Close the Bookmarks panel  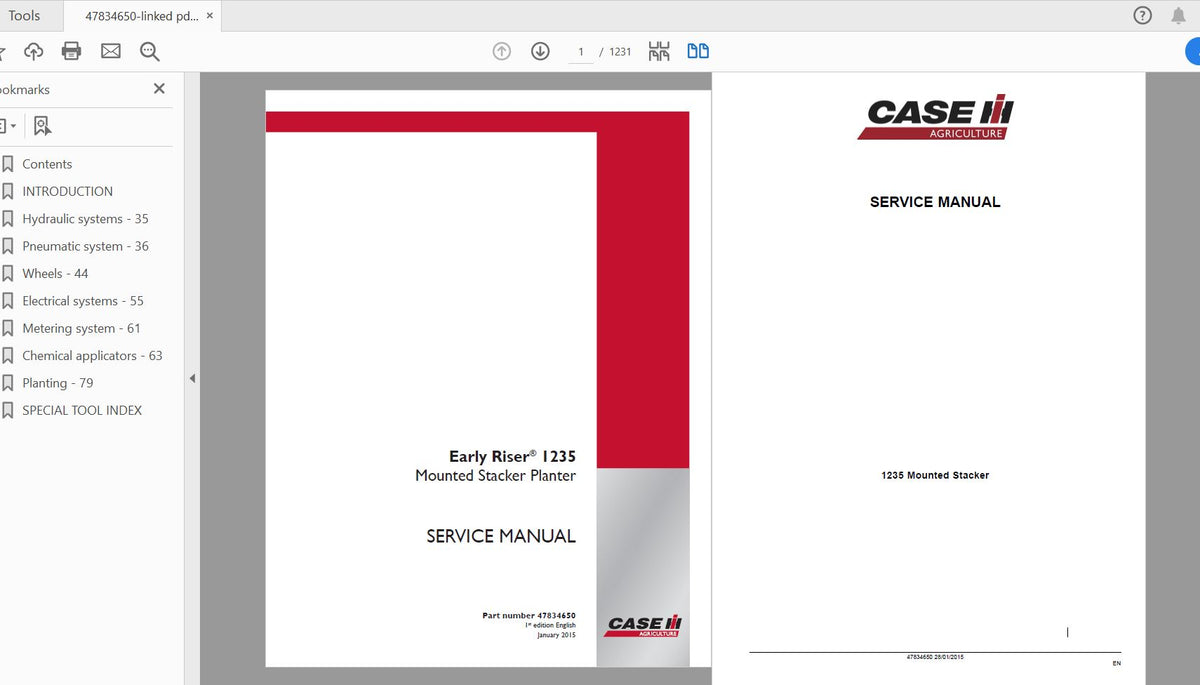[x=159, y=89]
